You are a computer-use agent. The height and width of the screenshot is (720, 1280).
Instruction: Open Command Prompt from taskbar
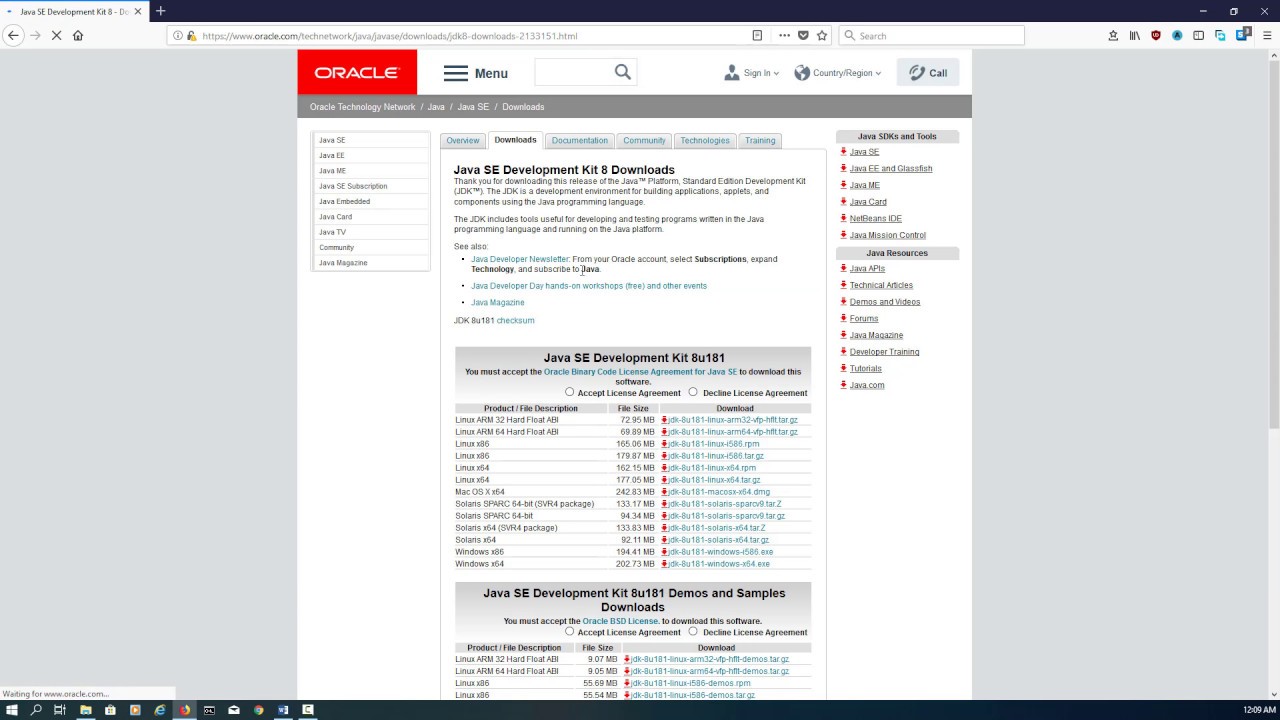pos(209,710)
